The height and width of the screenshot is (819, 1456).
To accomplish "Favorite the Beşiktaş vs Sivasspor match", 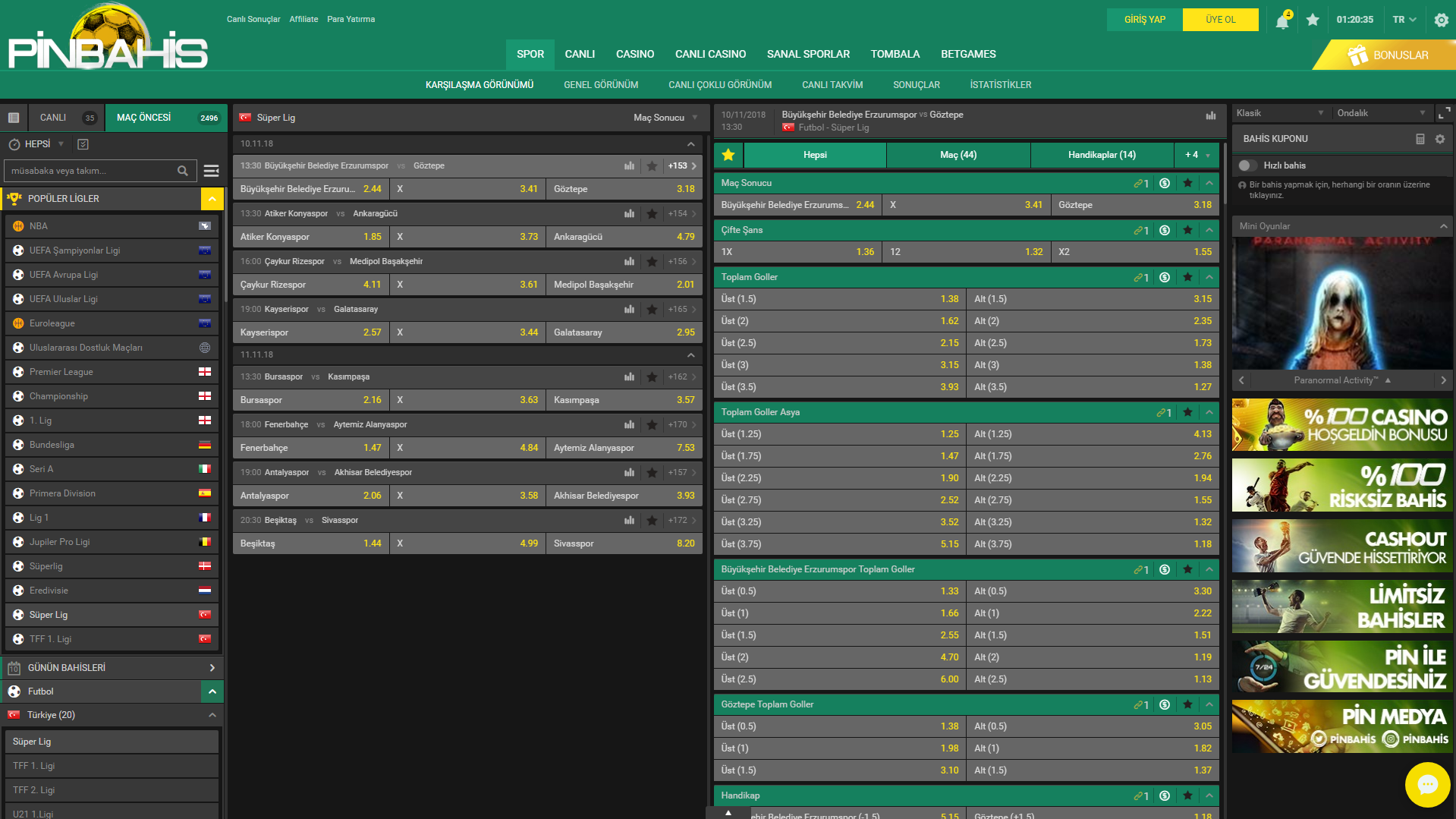I will point(652,521).
